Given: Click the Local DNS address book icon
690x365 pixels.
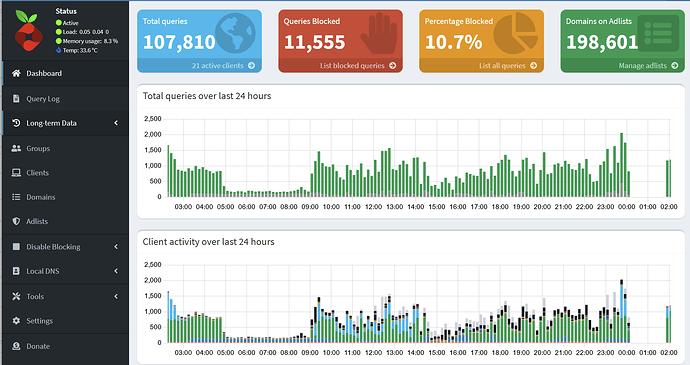Looking at the screenshot, I should coord(16,271).
